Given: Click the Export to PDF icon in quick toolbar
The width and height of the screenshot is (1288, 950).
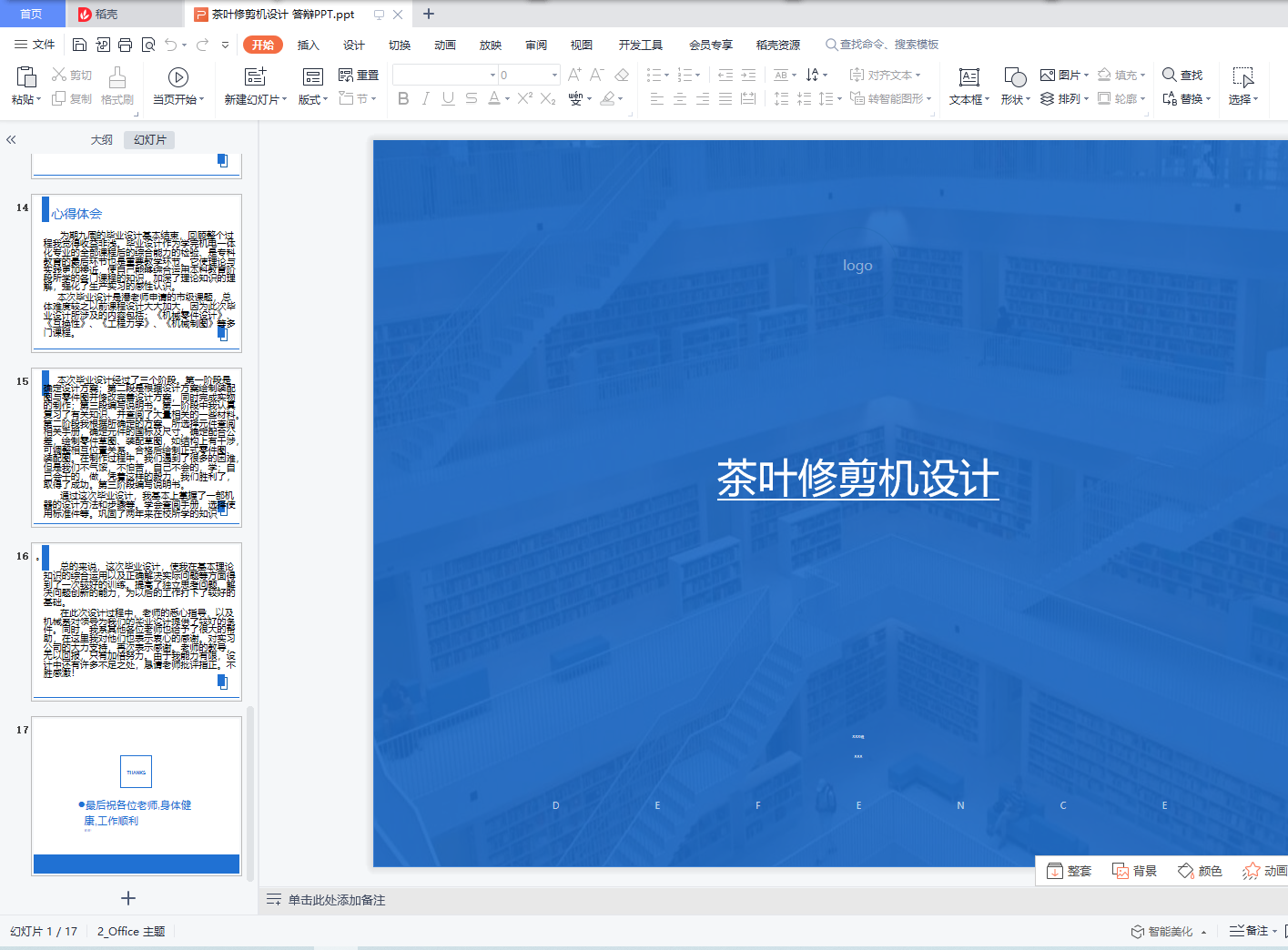Looking at the screenshot, I should 102,45.
